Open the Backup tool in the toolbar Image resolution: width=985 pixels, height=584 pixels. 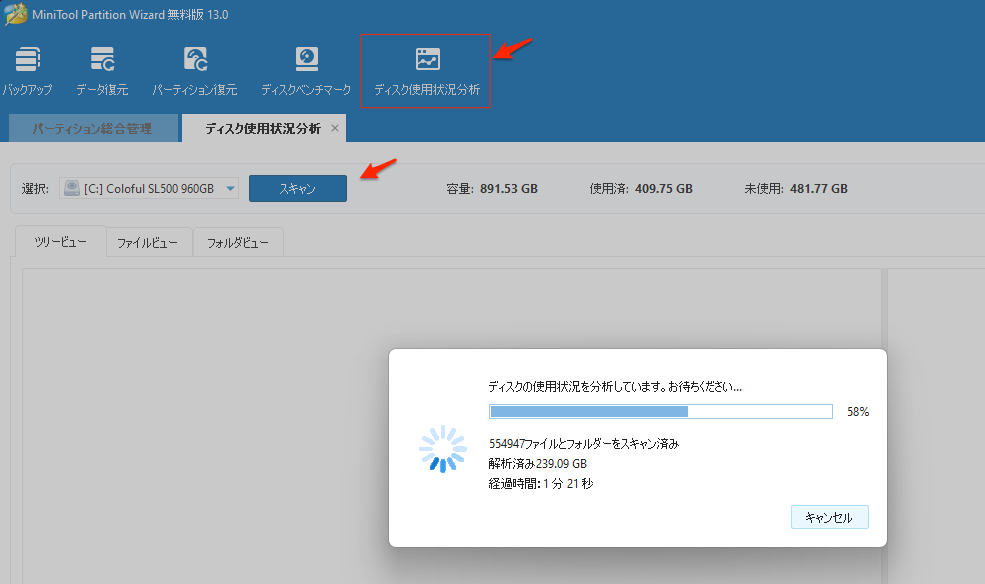tap(27, 70)
